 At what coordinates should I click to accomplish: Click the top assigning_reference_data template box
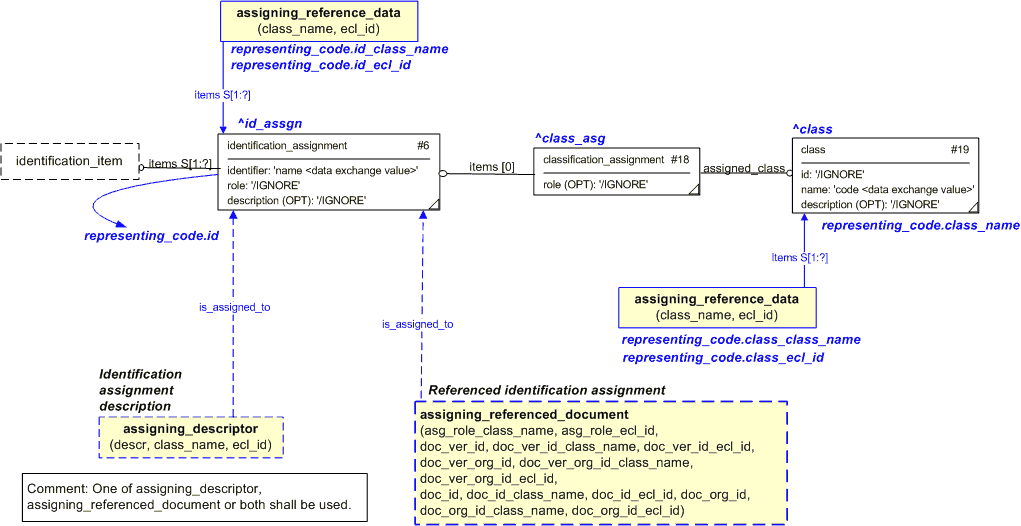pos(318,21)
